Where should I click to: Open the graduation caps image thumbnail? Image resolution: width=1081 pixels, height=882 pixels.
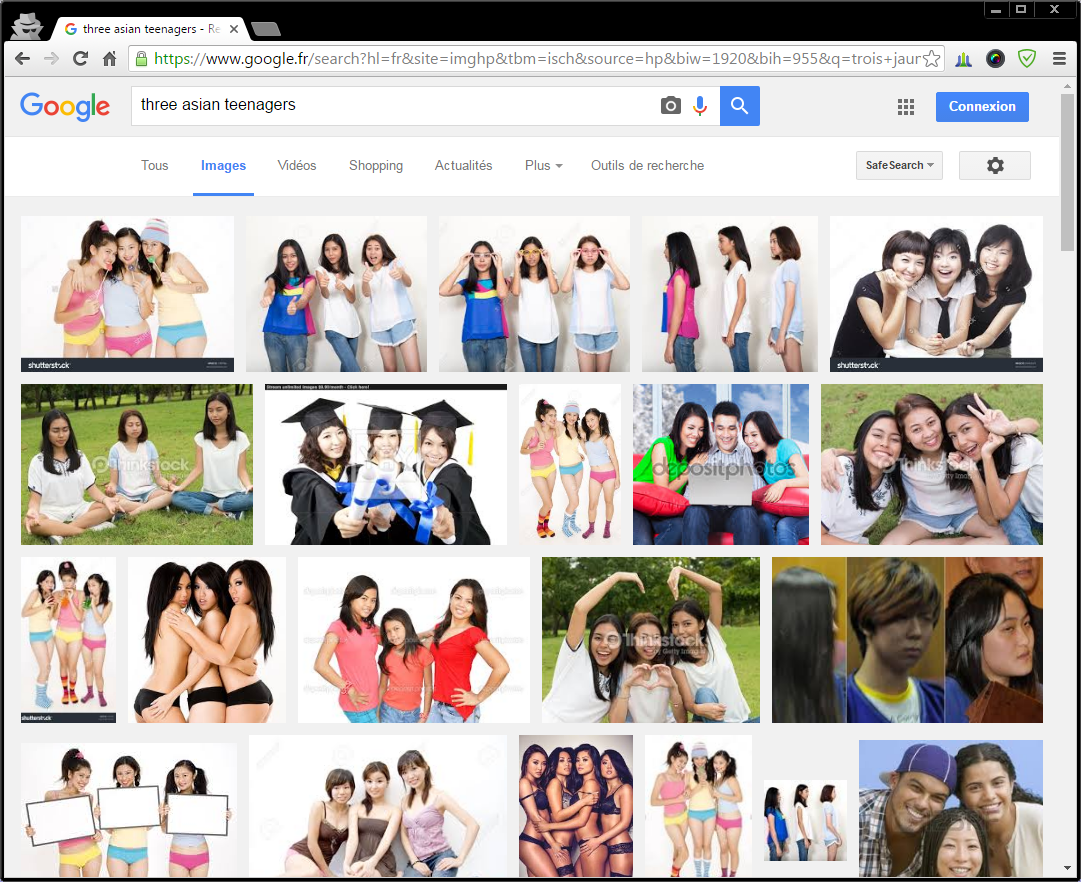coord(385,465)
